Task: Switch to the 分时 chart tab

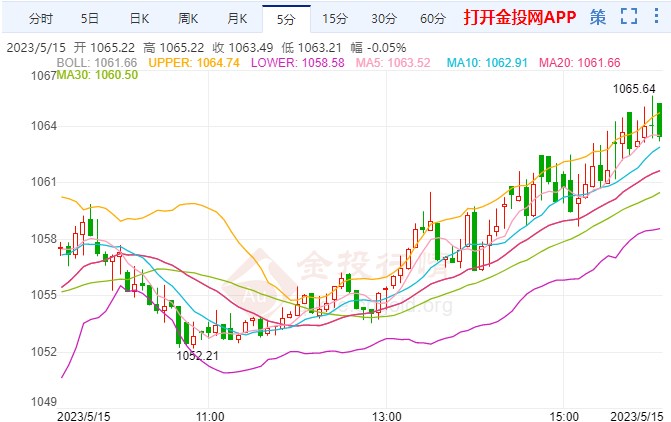Action: click(41, 19)
